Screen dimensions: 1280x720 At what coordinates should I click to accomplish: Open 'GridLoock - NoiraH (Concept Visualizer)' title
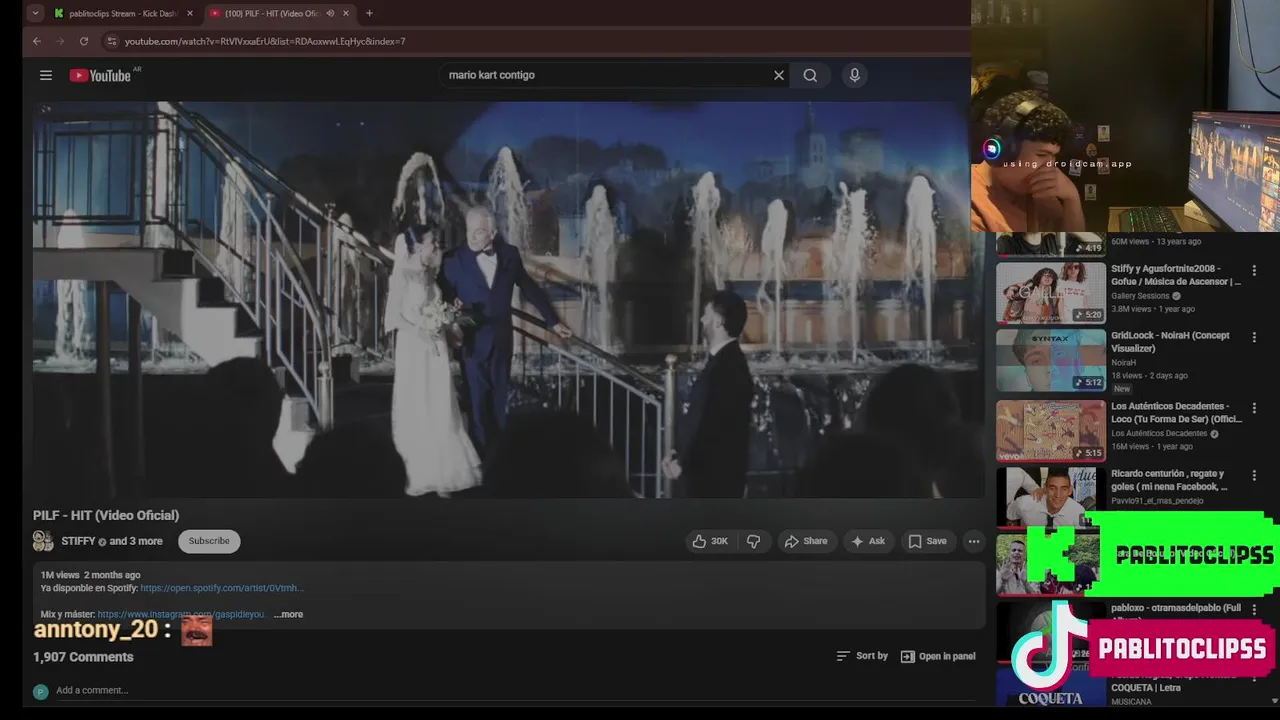[1170, 342]
